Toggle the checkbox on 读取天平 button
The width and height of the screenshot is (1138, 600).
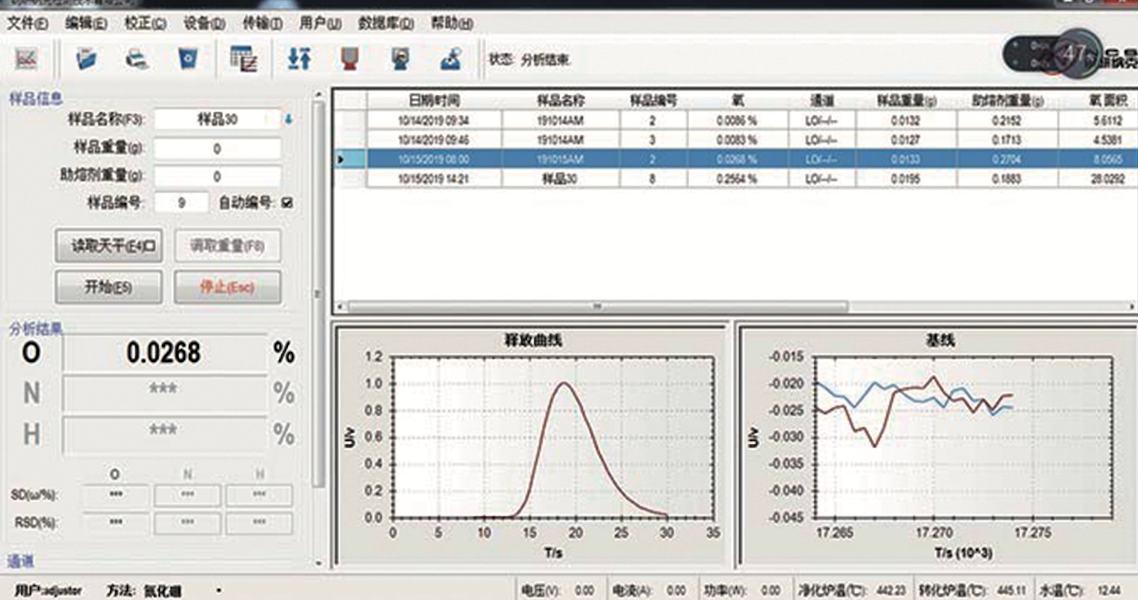tap(150, 246)
